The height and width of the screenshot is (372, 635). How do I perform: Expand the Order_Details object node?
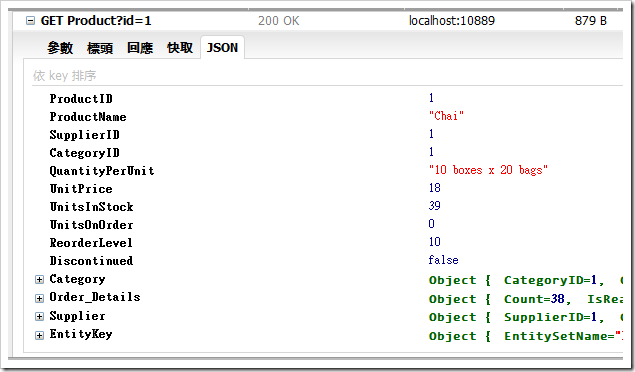39,298
